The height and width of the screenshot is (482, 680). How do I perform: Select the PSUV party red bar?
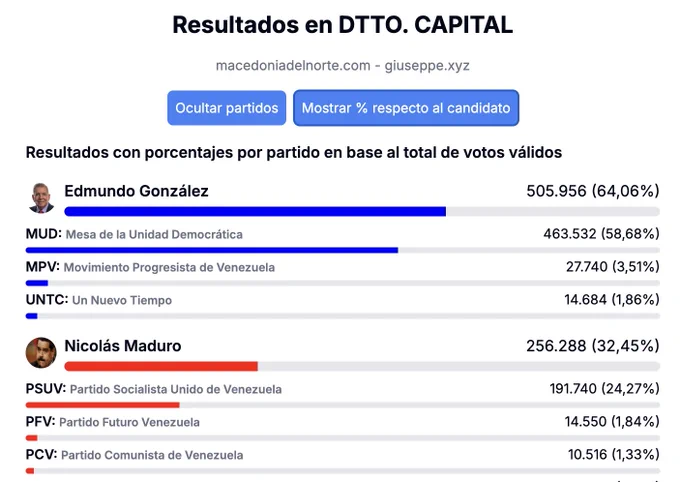(343, 405)
